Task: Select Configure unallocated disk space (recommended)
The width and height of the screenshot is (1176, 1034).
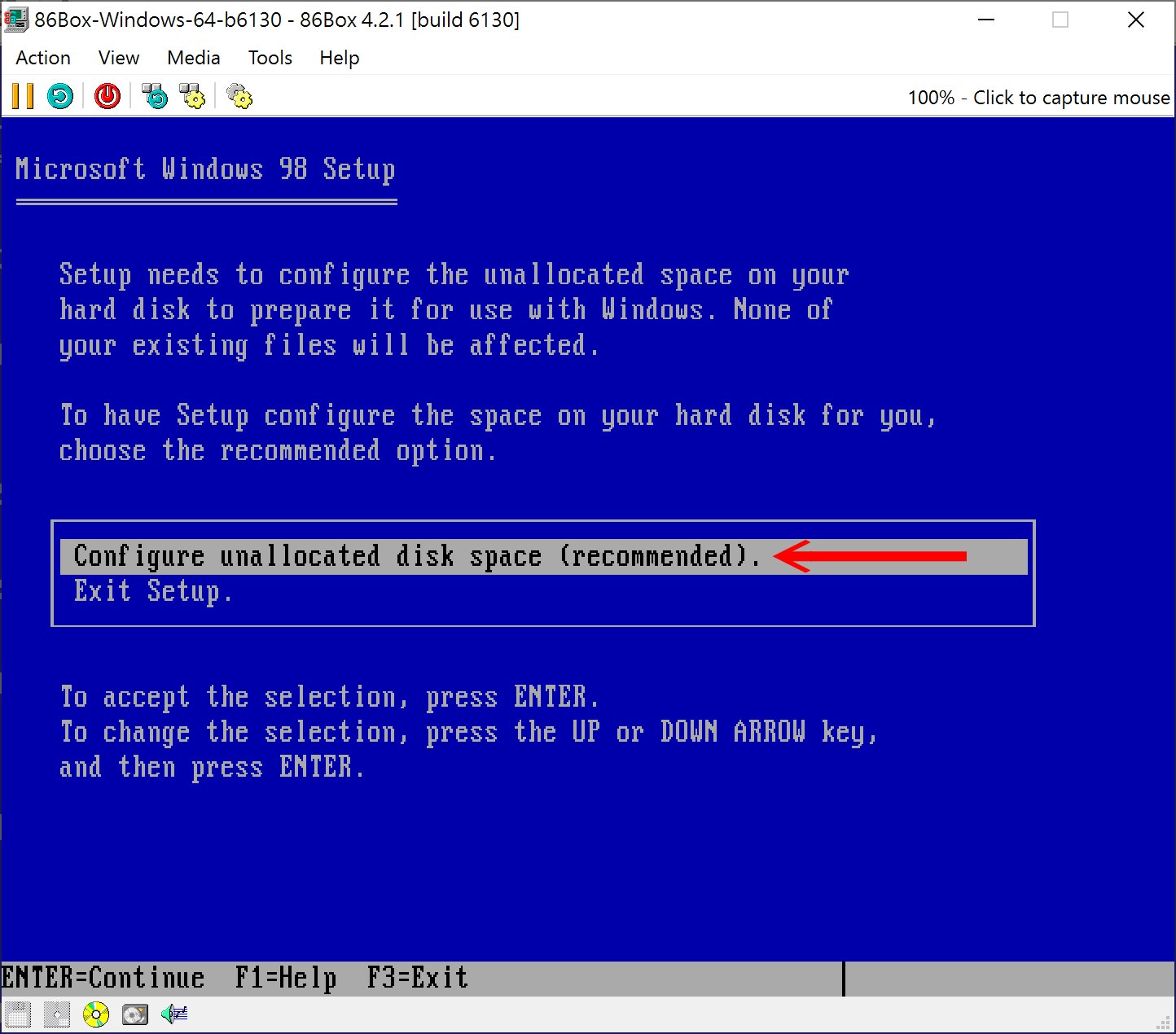Action: 544,556
